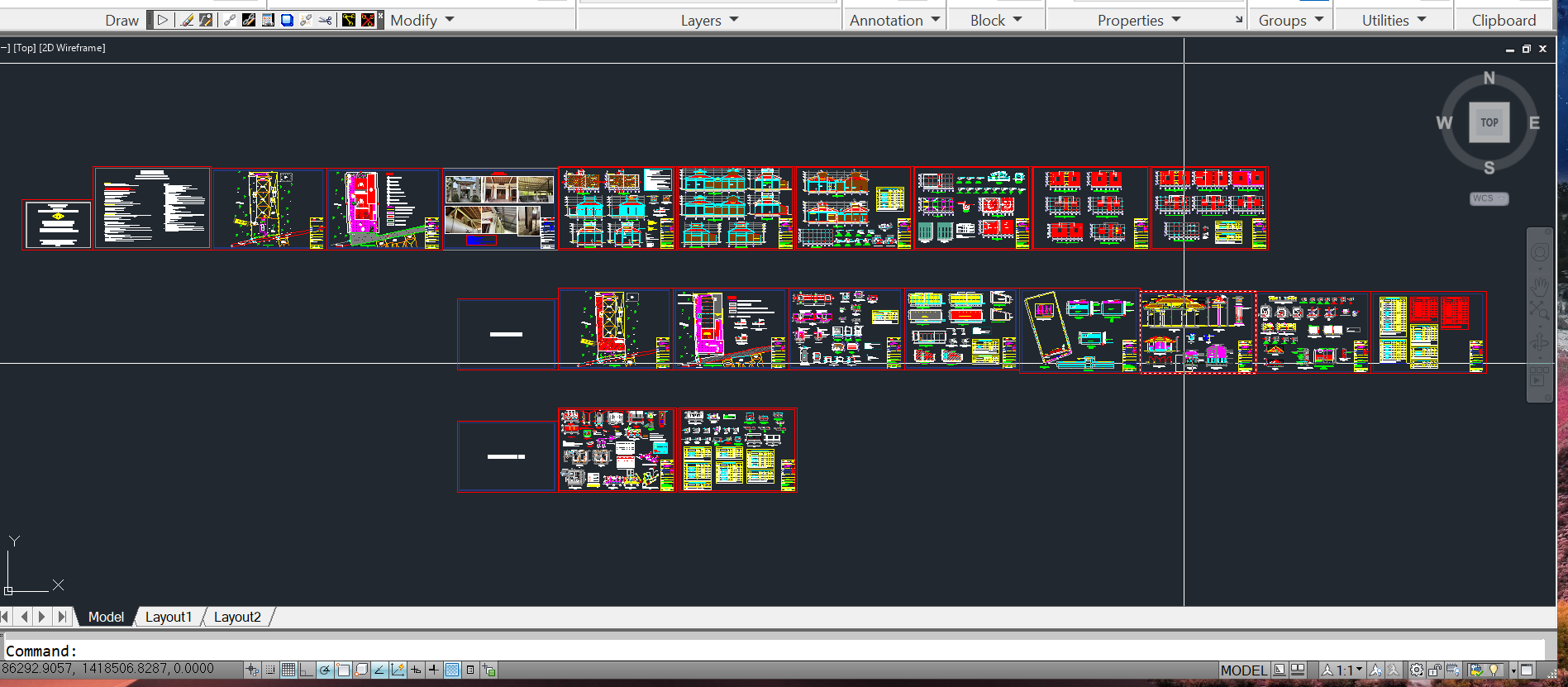Image resolution: width=1568 pixels, height=687 pixels.
Task: Click the TOP face of ViewCube
Action: click(1489, 122)
